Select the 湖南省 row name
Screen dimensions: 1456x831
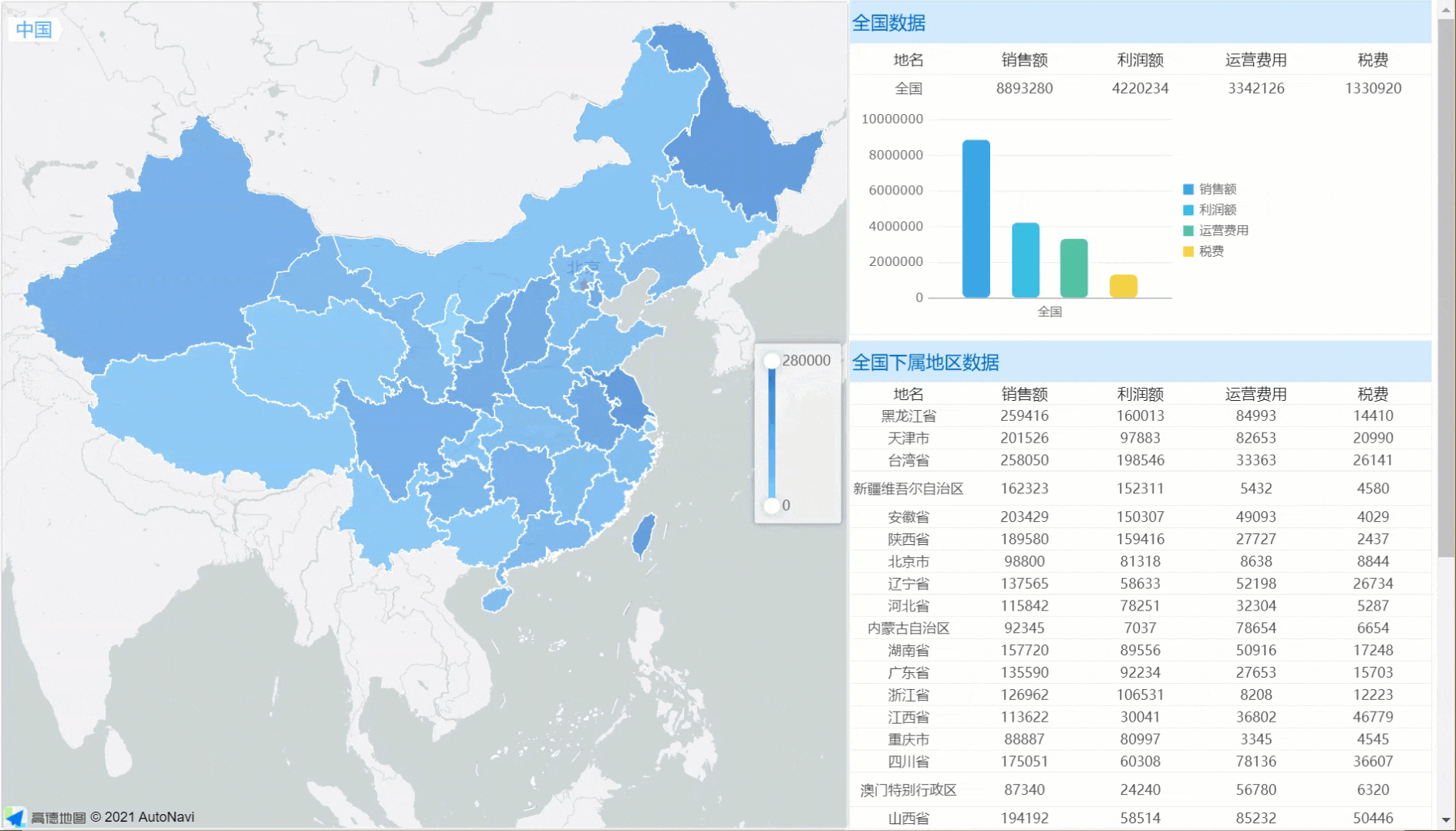[908, 651]
